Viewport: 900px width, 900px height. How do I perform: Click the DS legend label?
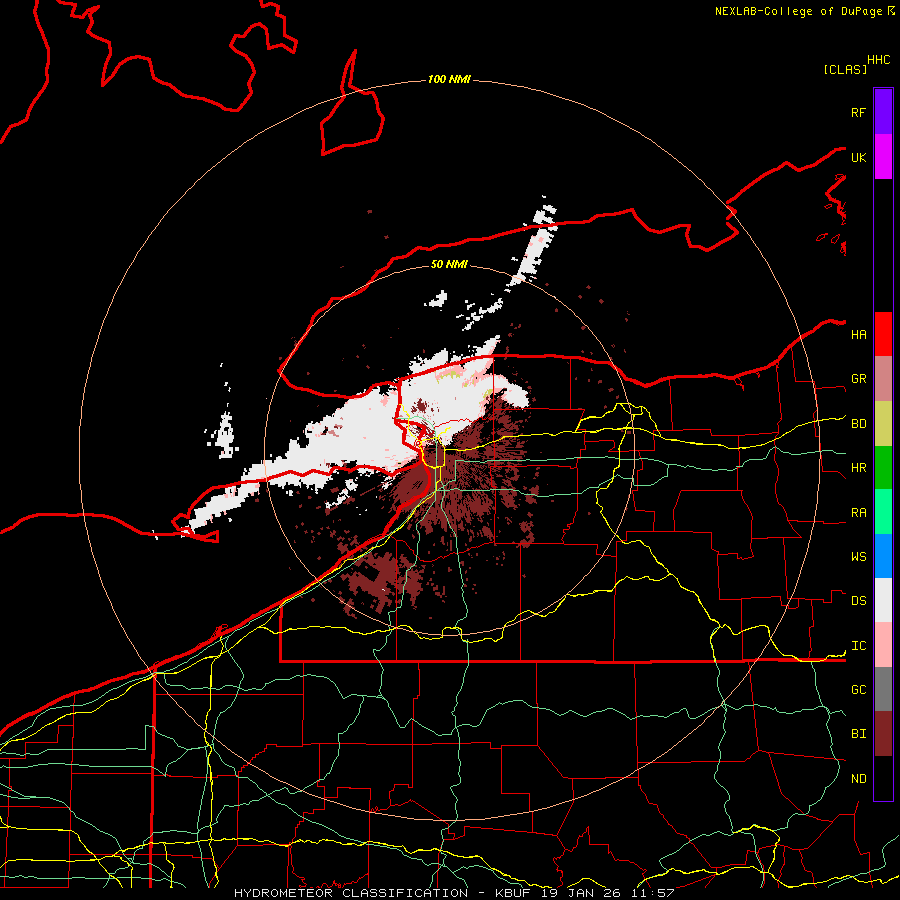(x=859, y=601)
